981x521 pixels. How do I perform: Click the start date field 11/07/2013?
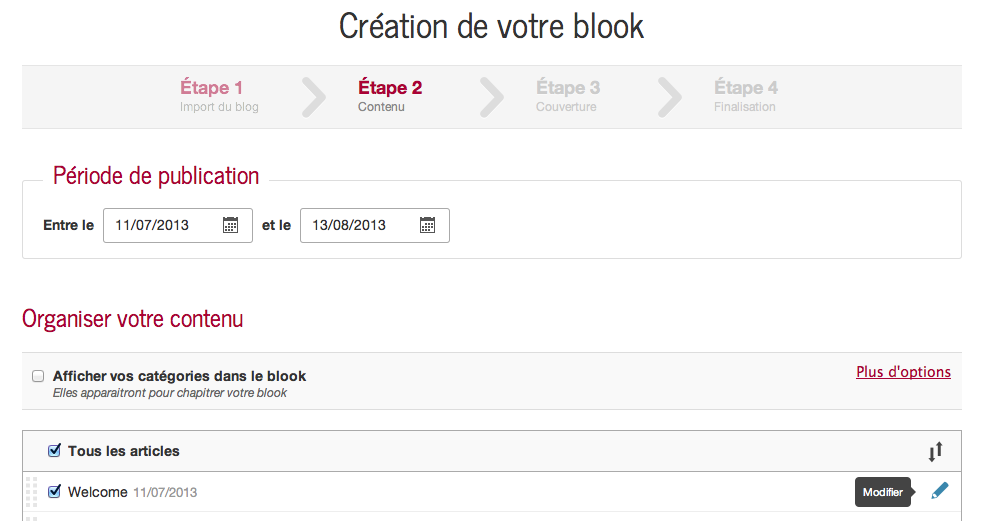[x=160, y=225]
